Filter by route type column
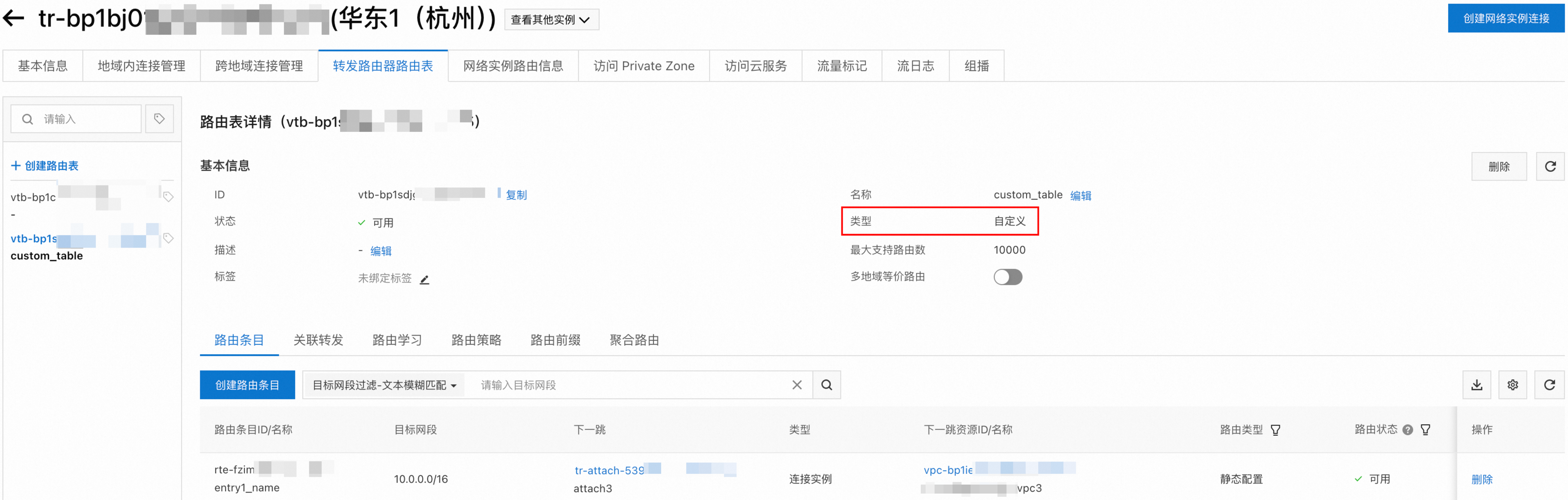1568x500 pixels. 1276,430
